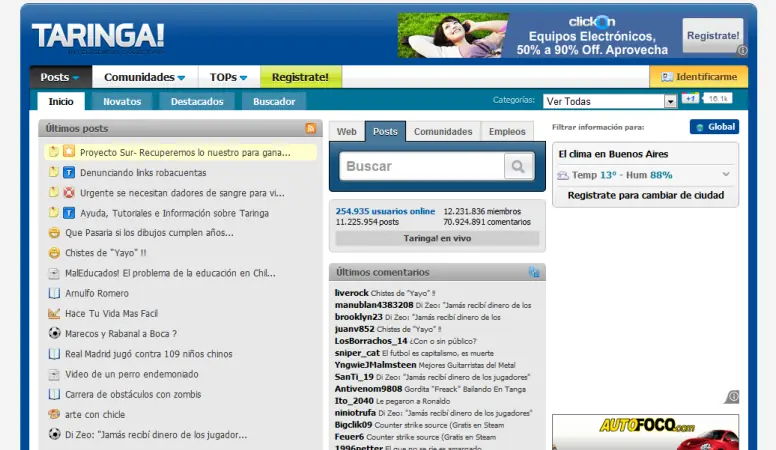Click the 16.1k +1 count bubble

(717, 99)
